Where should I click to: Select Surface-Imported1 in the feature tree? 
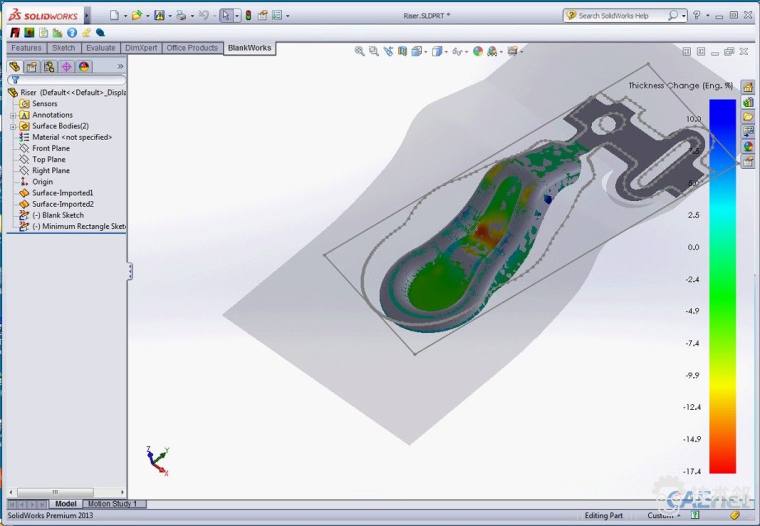pos(62,193)
